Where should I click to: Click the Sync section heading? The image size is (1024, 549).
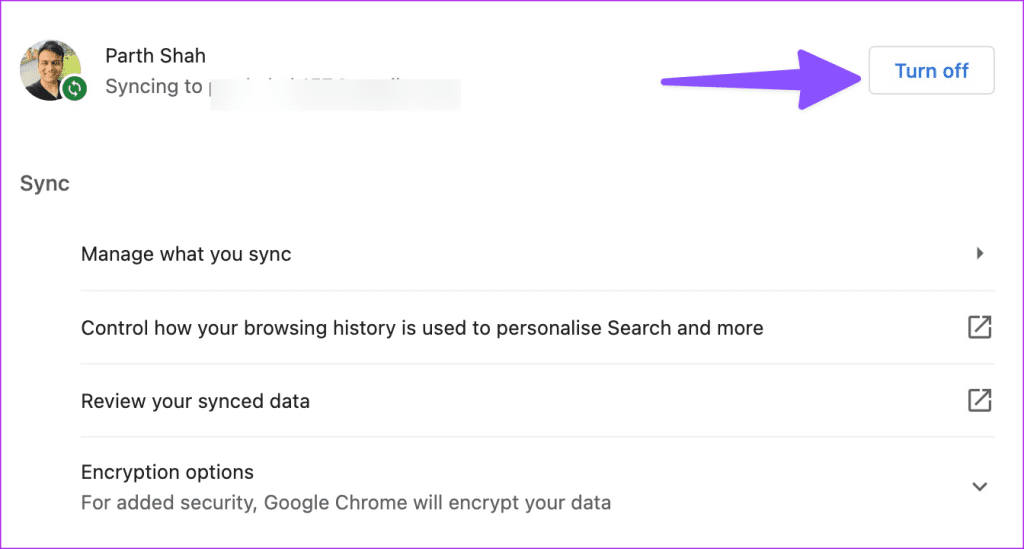pos(44,183)
